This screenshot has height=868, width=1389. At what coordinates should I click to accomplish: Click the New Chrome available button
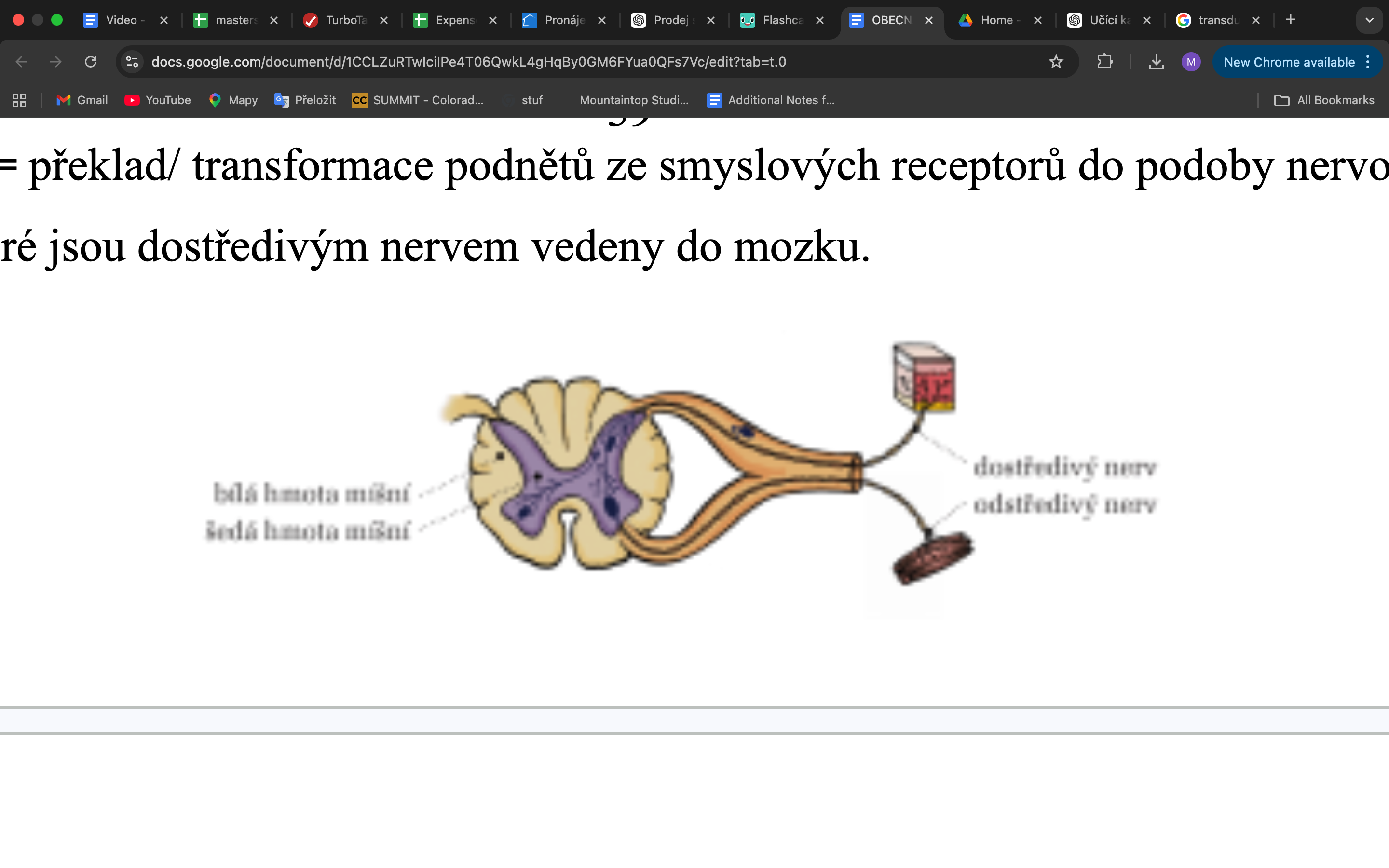click(1290, 62)
